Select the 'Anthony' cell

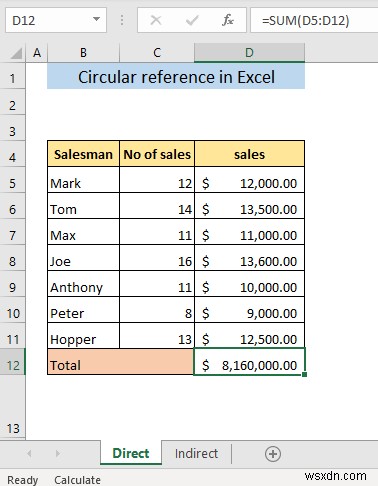click(83, 284)
